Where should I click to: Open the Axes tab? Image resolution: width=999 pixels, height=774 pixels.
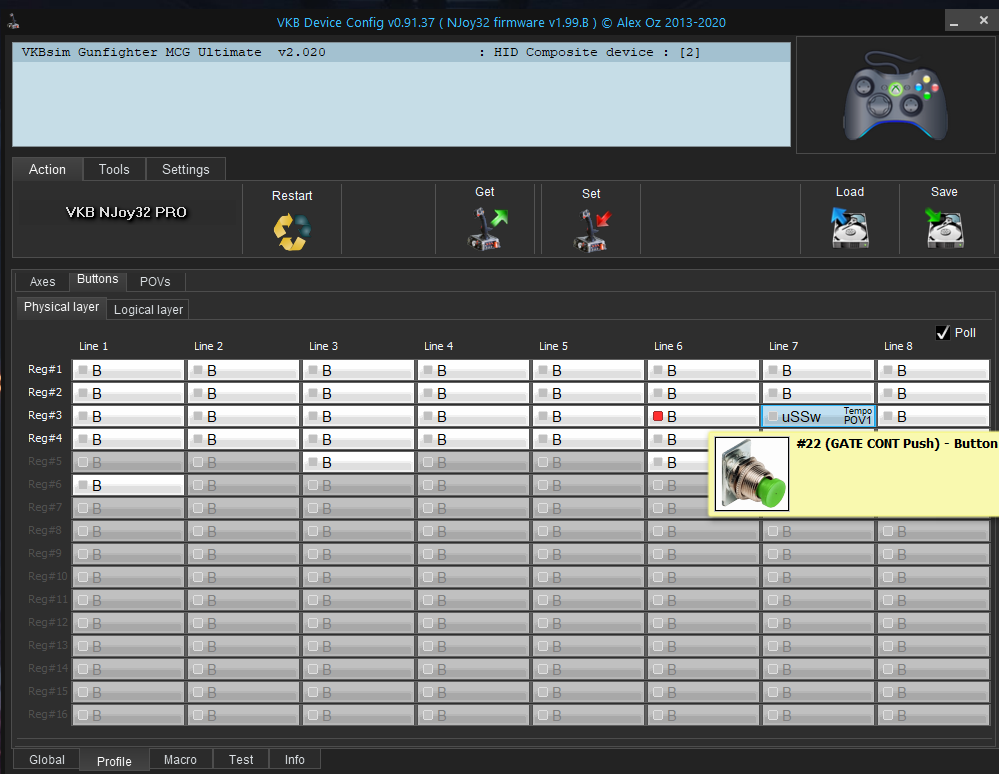tap(43, 282)
